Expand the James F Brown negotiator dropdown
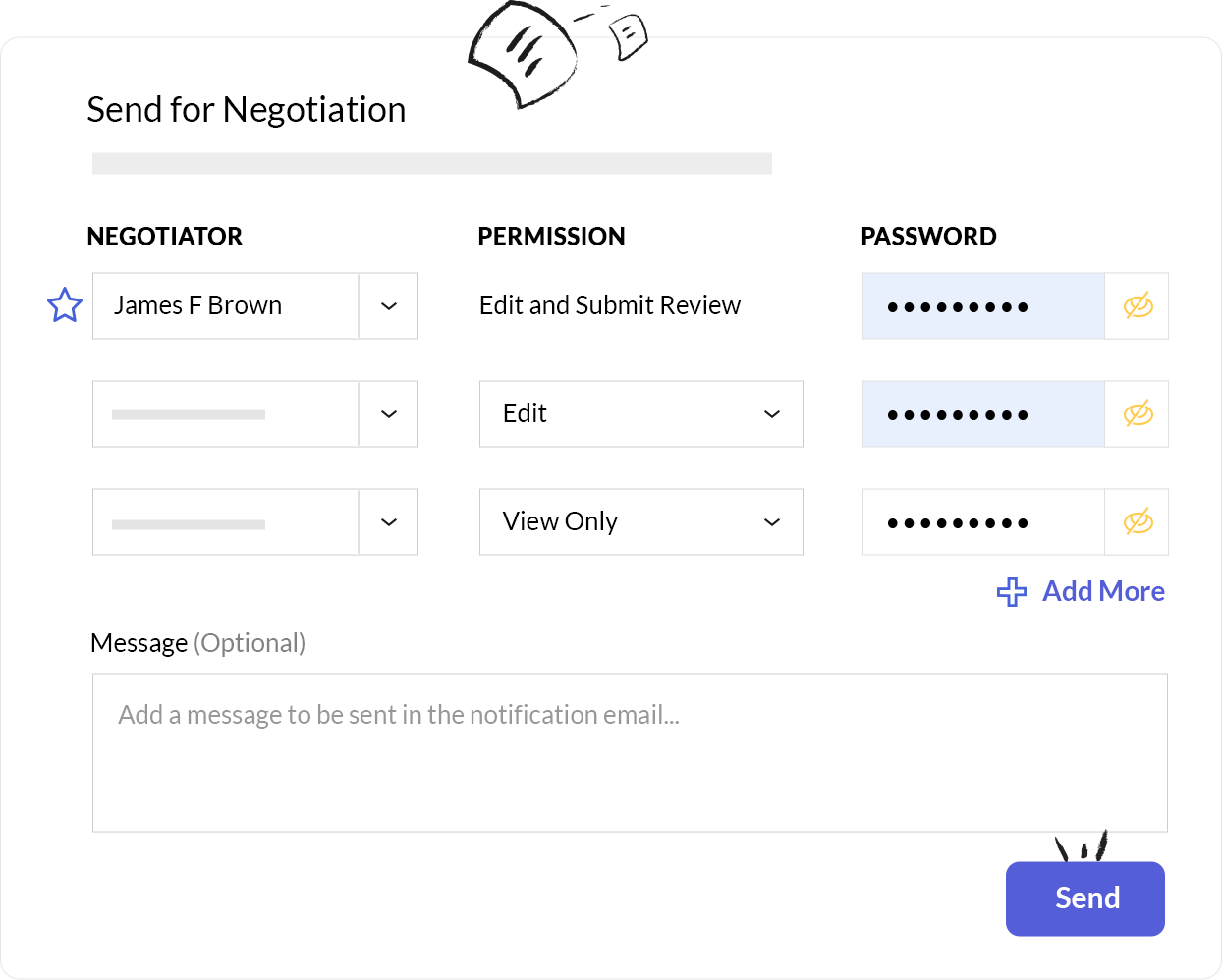This screenshot has width=1222, height=980. (x=389, y=306)
